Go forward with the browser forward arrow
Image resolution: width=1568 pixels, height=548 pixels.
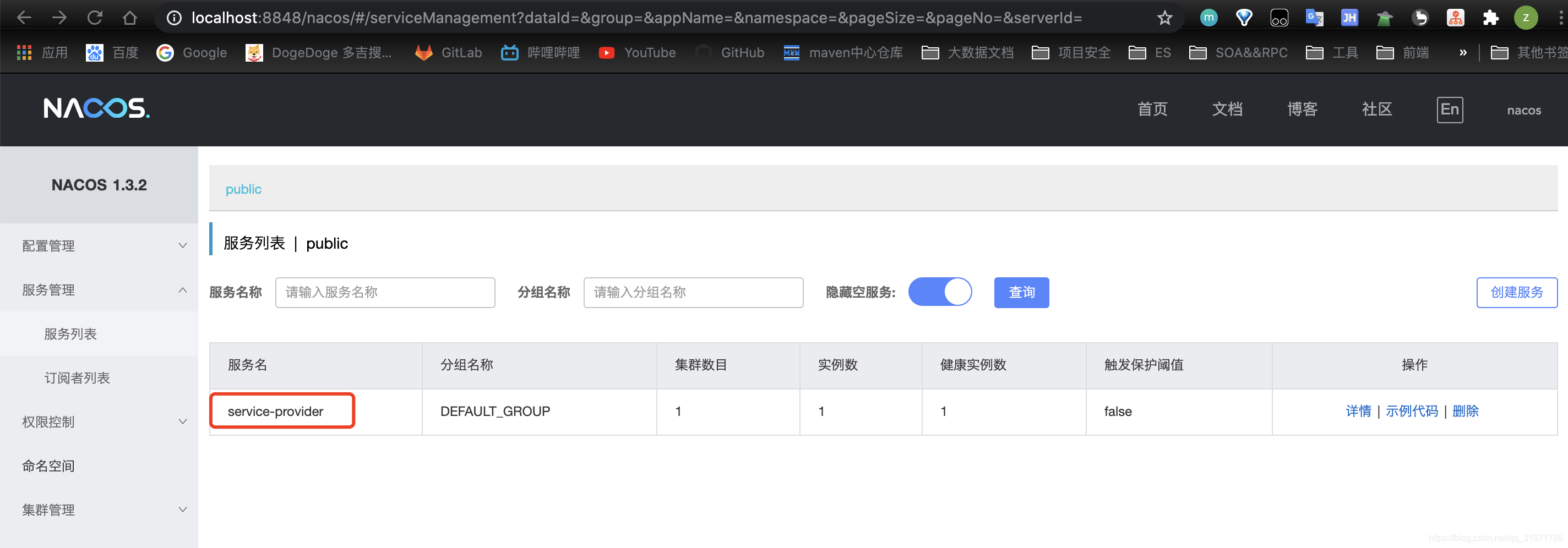point(59,18)
